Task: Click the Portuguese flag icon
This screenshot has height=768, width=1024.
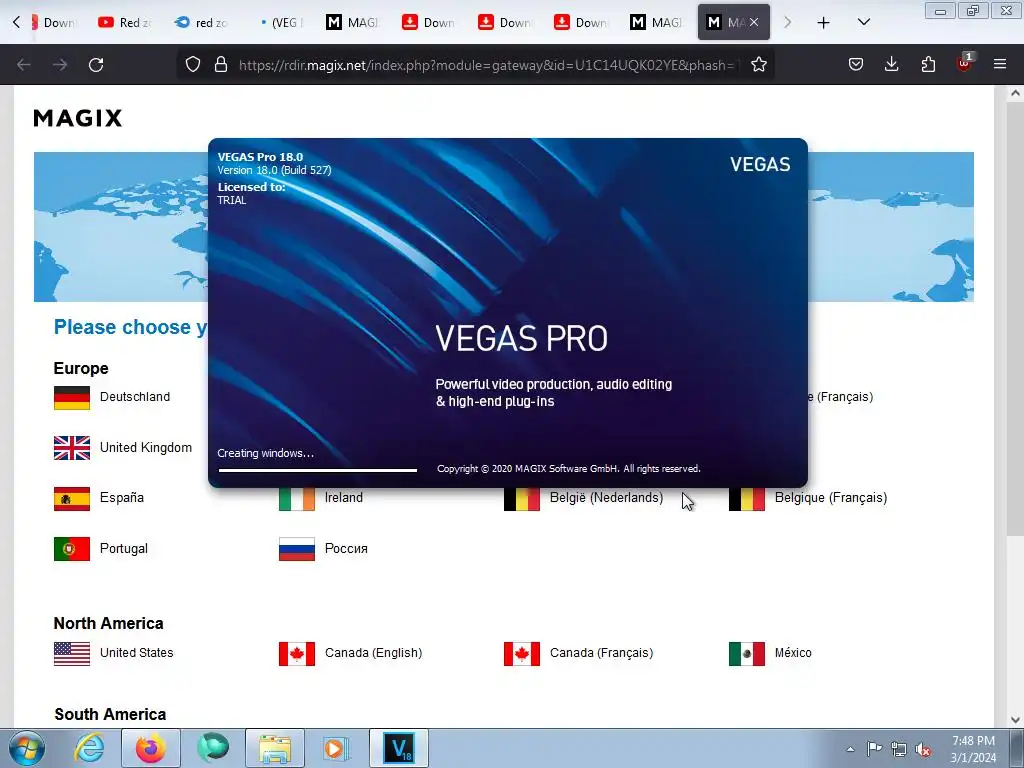Action: coord(72,549)
